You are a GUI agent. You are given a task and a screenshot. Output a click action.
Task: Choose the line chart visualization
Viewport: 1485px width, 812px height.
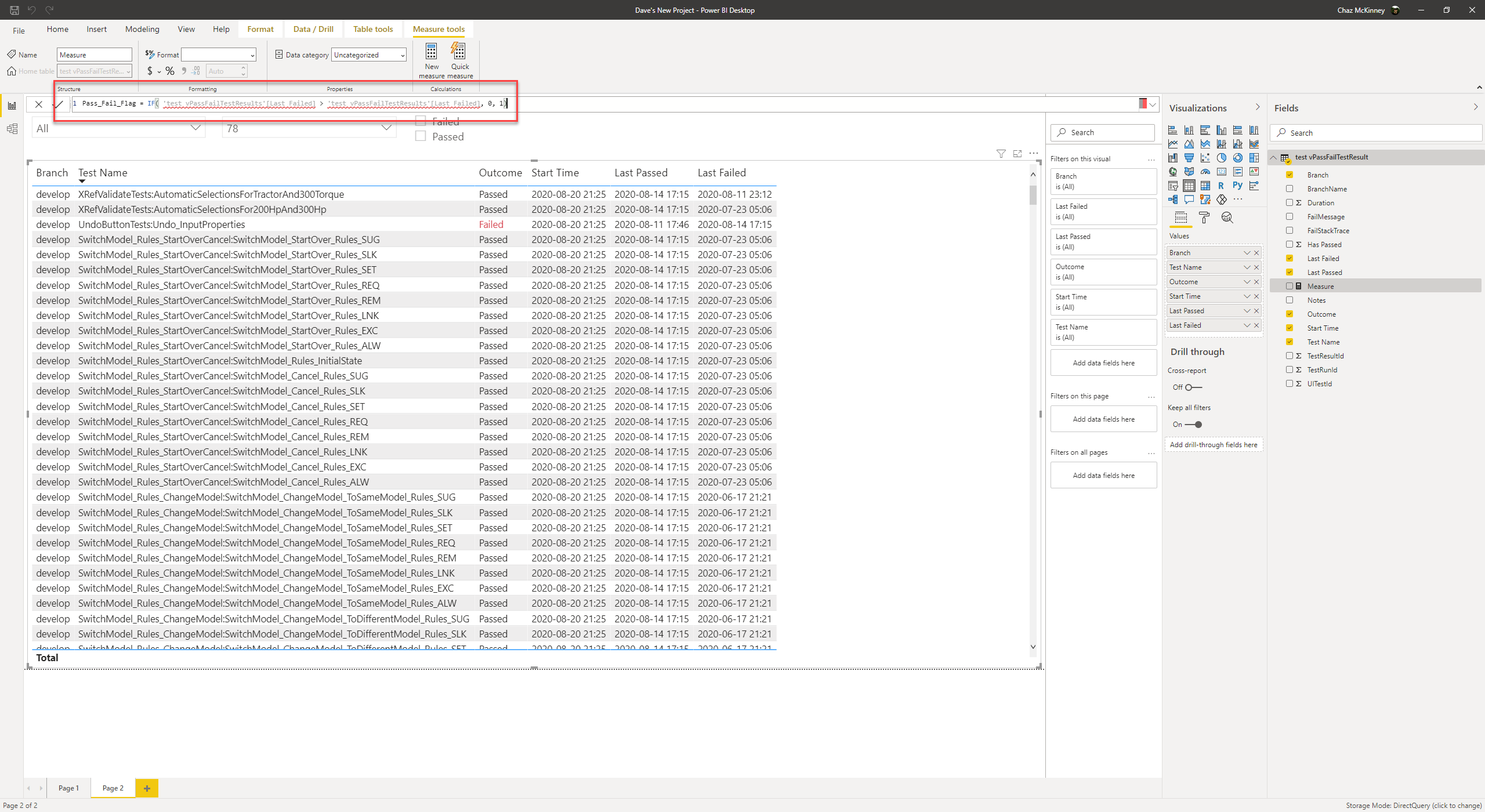pyautogui.click(x=1173, y=144)
